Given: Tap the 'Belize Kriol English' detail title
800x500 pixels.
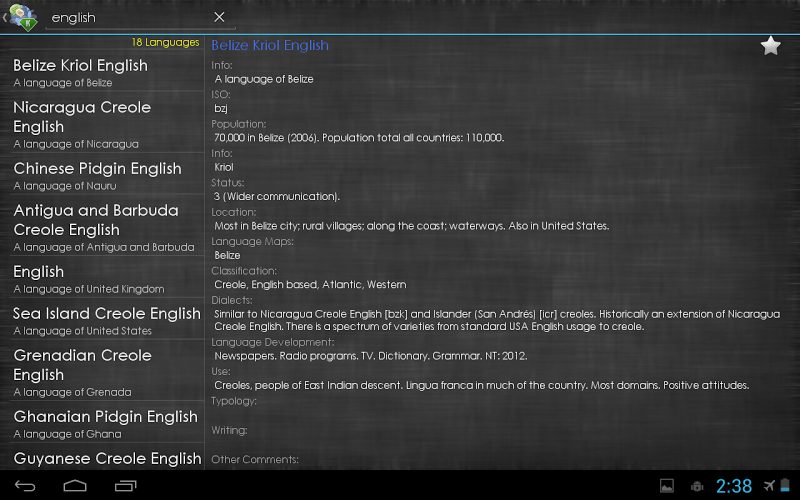Looking at the screenshot, I should point(270,45).
